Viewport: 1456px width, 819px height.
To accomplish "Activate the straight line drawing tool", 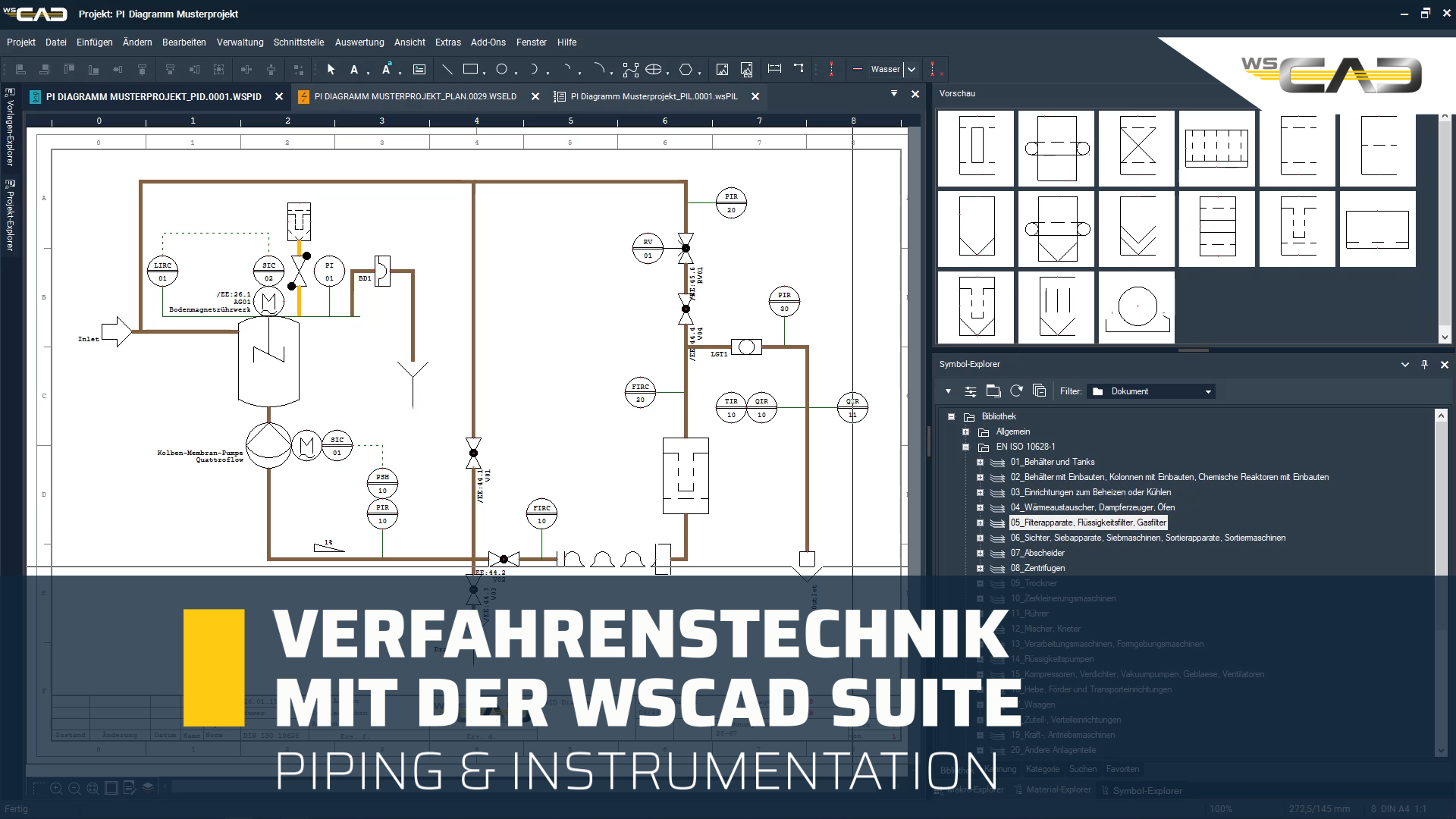I will (447, 69).
